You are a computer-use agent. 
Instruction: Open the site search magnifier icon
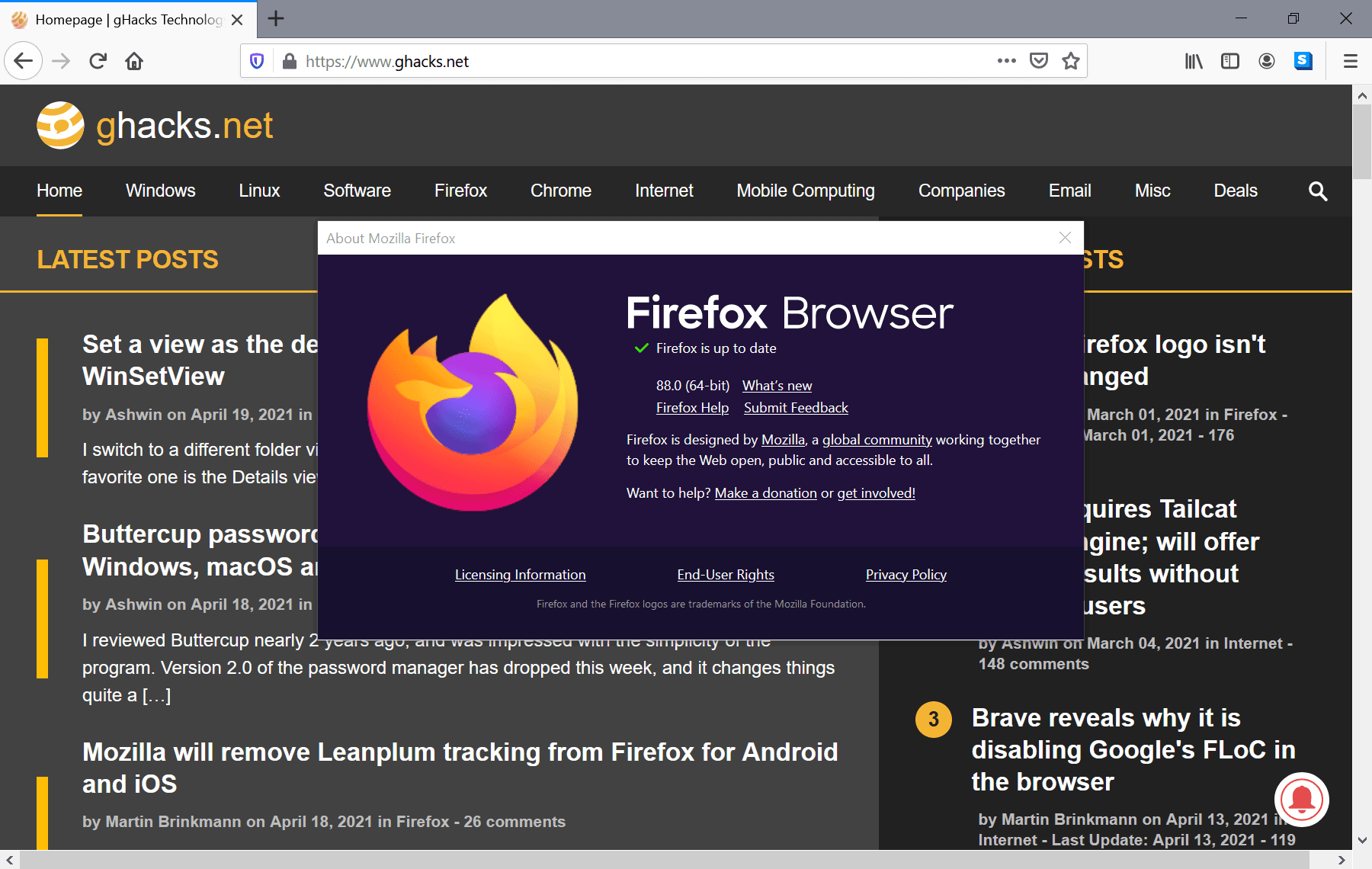[1317, 191]
